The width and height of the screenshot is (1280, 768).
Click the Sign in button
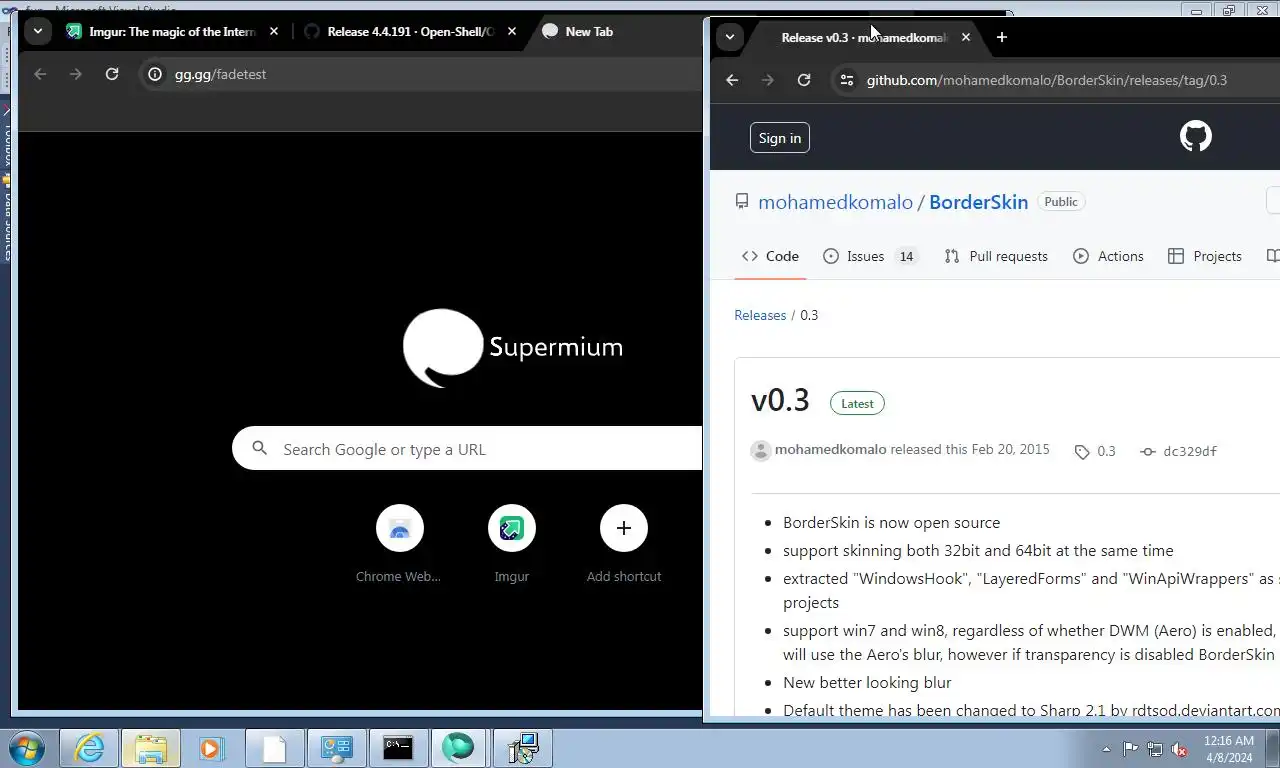pyautogui.click(x=780, y=138)
